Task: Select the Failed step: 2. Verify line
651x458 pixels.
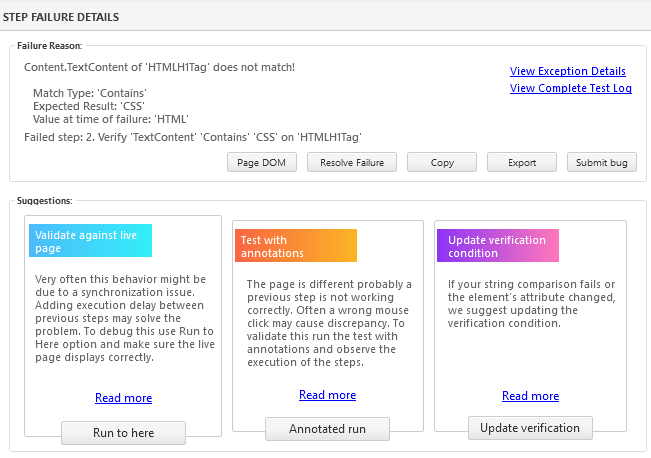Action: 193,137
